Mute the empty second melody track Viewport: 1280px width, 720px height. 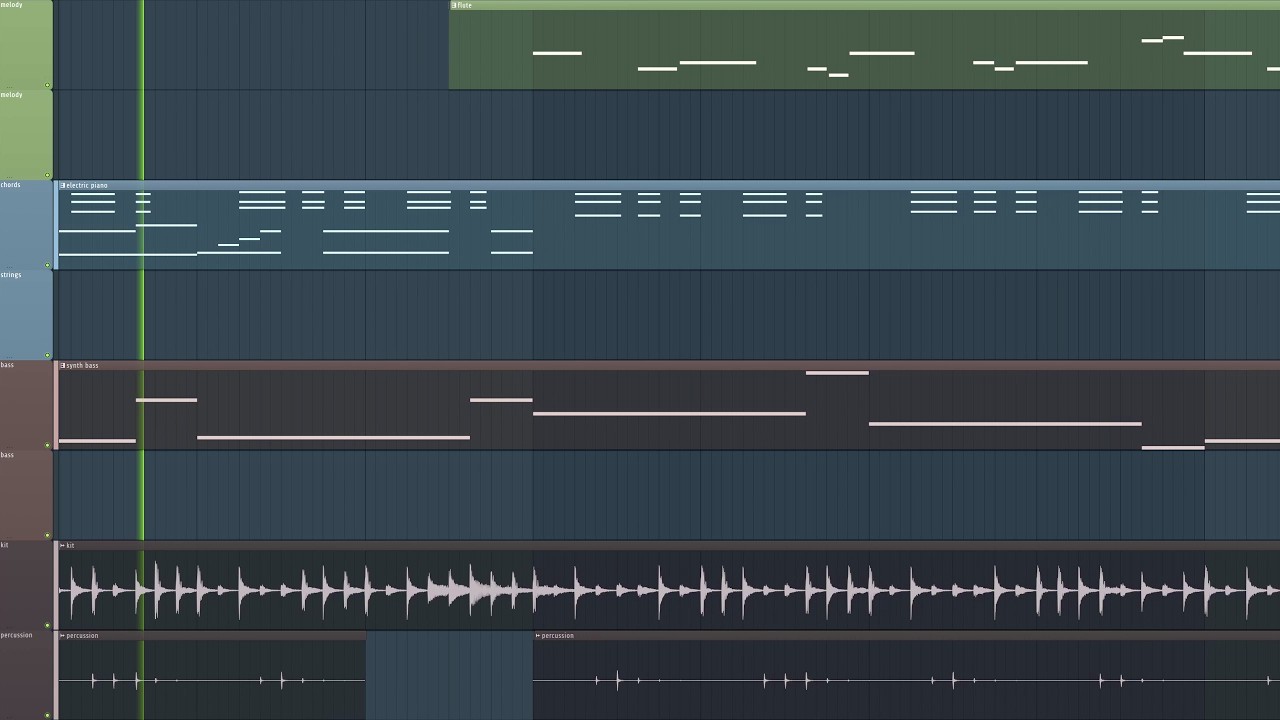[47, 175]
